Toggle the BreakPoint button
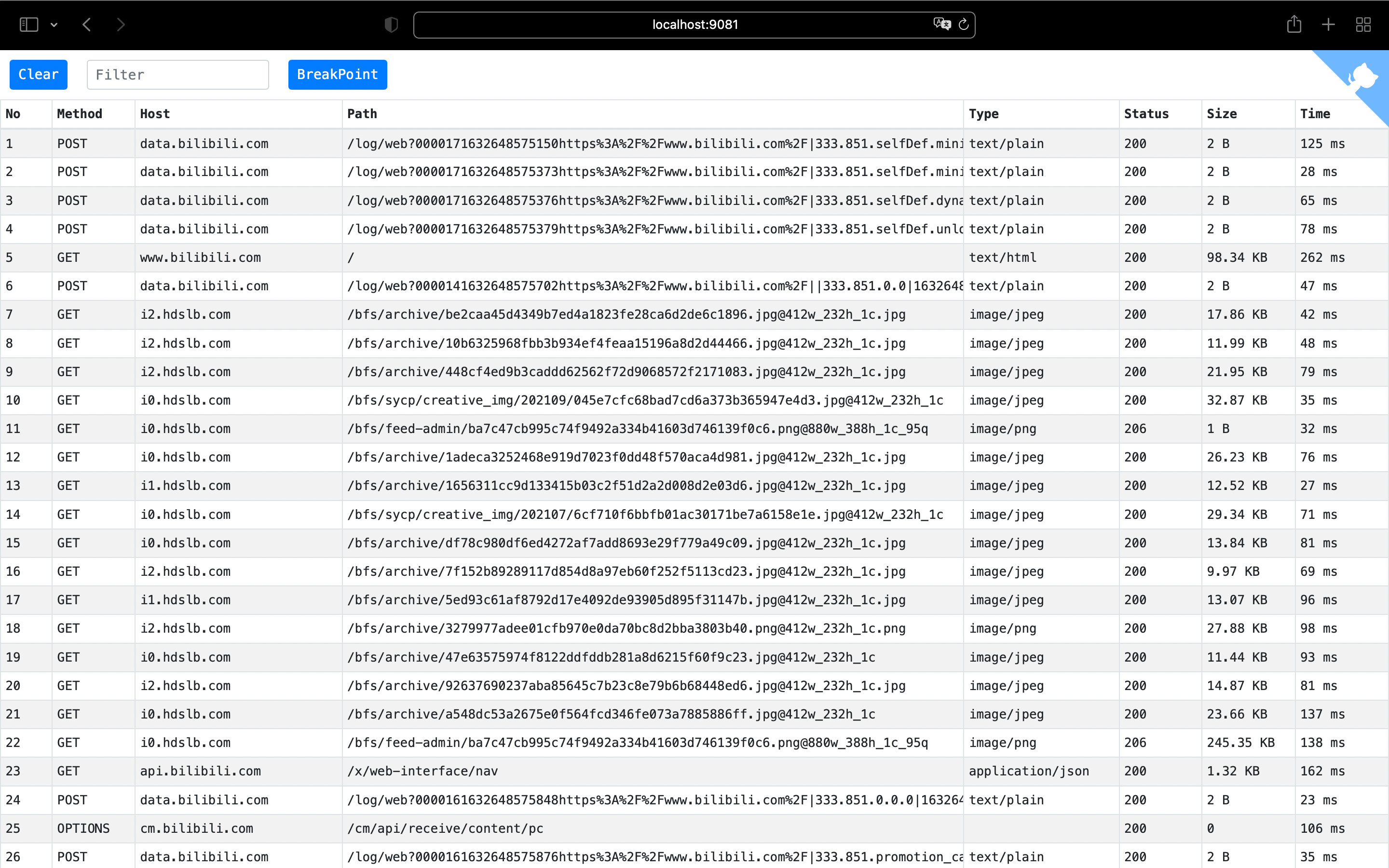This screenshot has height=868, width=1389. pyautogui.click(x=338, y=75)
